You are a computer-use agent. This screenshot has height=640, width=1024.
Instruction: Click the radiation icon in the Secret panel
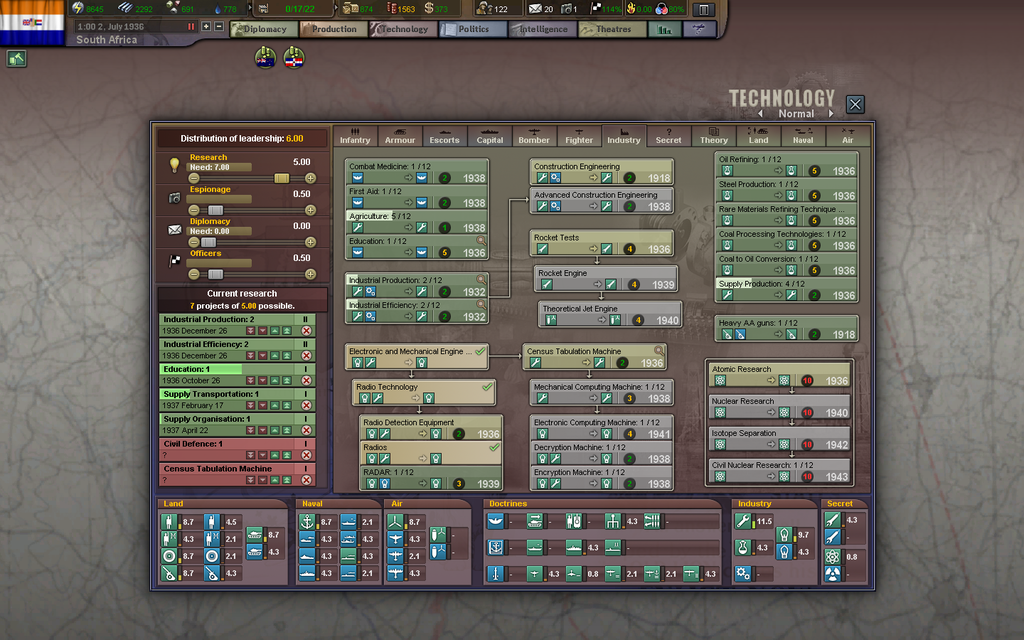click(832, 574)
